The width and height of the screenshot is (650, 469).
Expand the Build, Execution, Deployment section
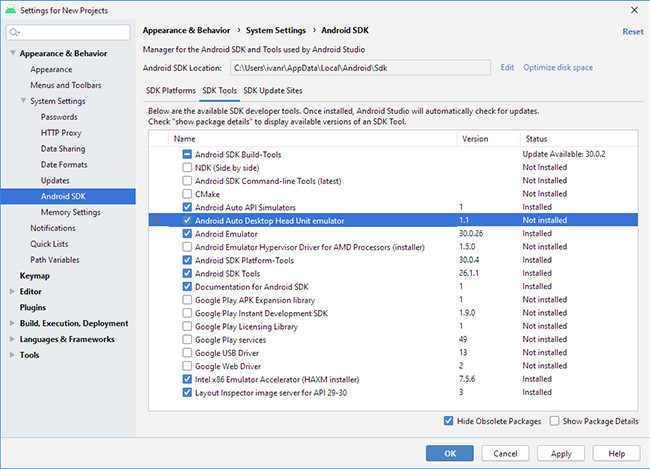tap(12, 323)
